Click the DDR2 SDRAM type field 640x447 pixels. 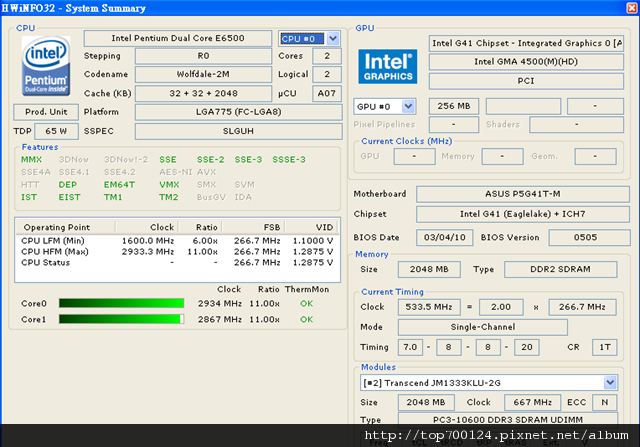pyautogui.click(x=560, y=269)
